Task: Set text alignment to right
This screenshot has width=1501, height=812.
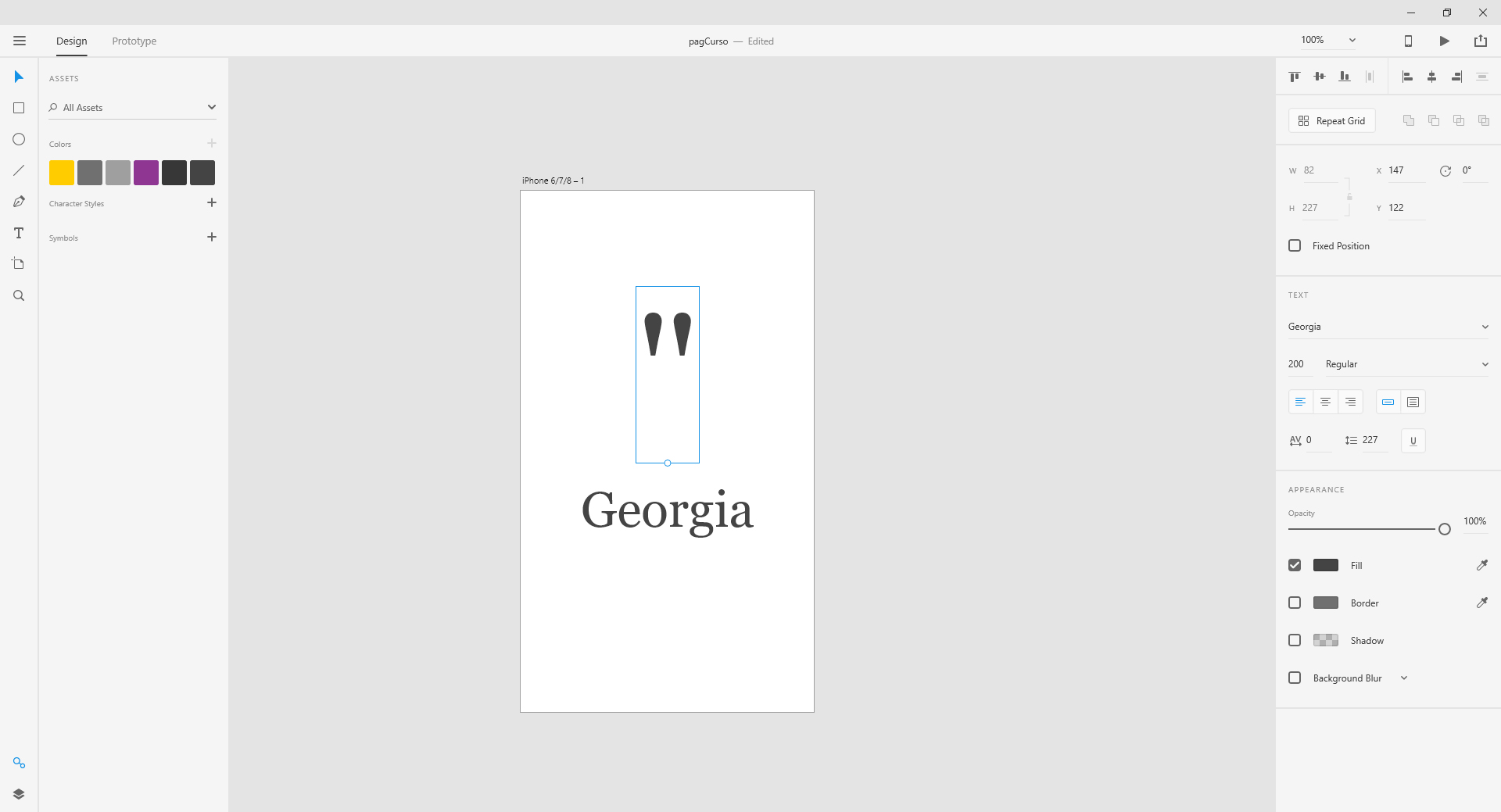Action: pyautogui.click(x=1351, y=402)
